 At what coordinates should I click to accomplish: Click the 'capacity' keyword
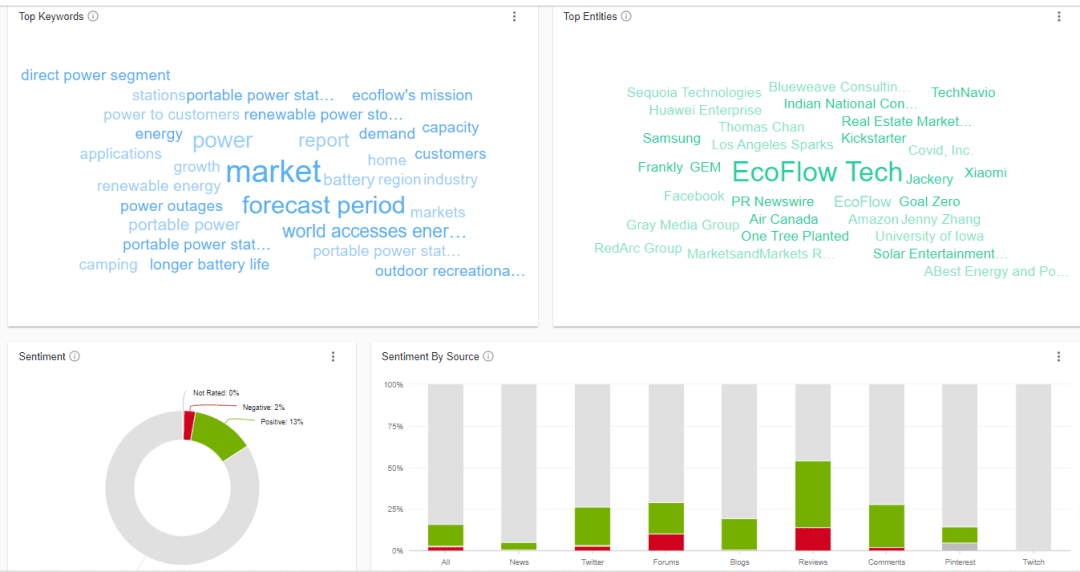[450, 127]
